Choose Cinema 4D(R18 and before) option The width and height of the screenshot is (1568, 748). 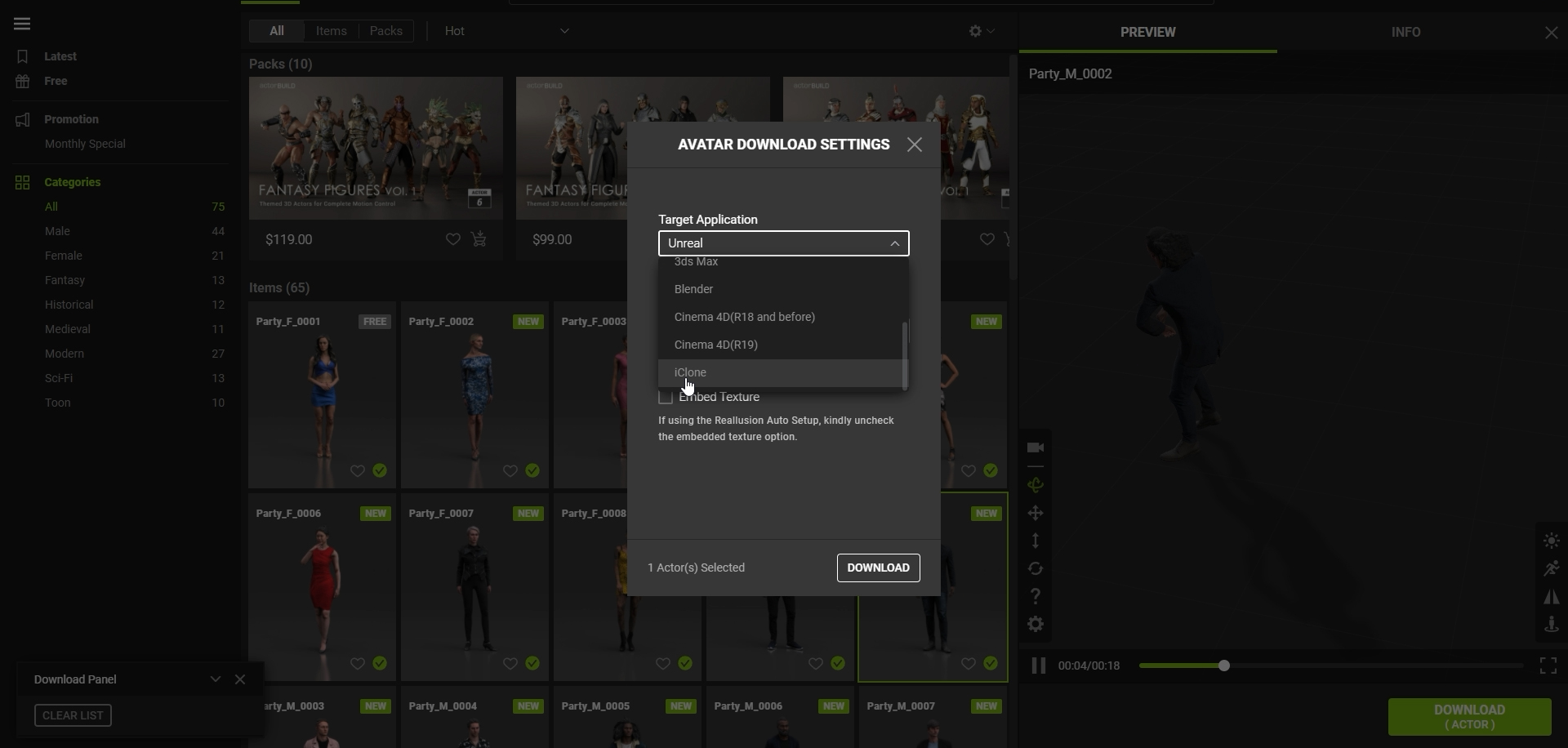(x=781, y=317)
